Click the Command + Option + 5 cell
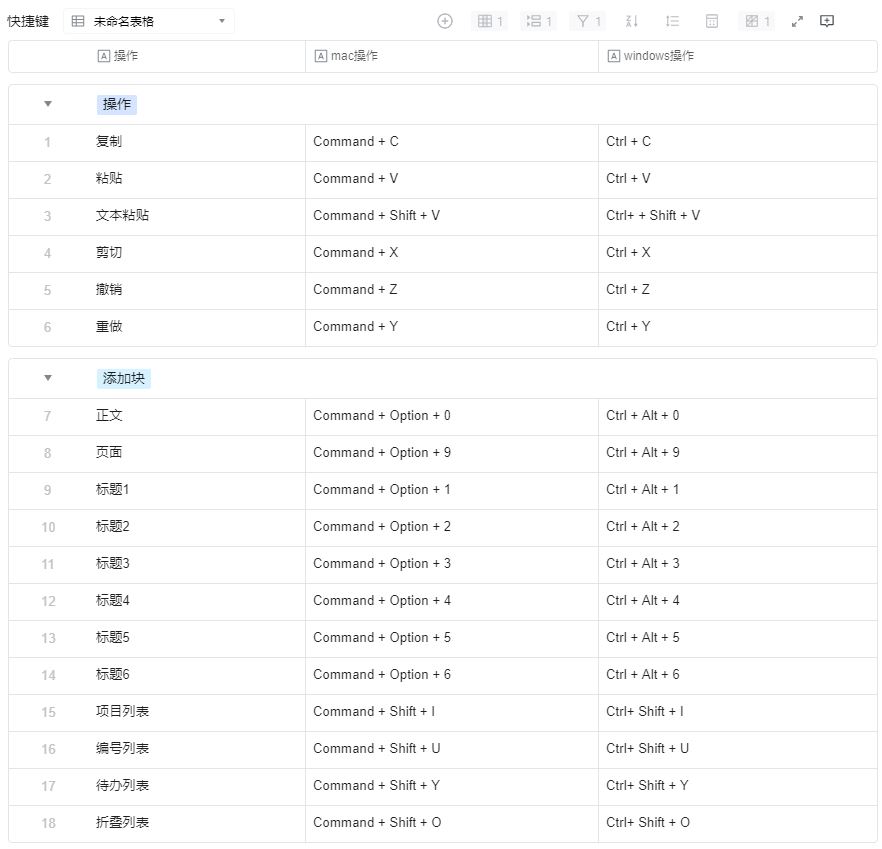The height and width of the screenshot is (849, 882). point(452,639)
